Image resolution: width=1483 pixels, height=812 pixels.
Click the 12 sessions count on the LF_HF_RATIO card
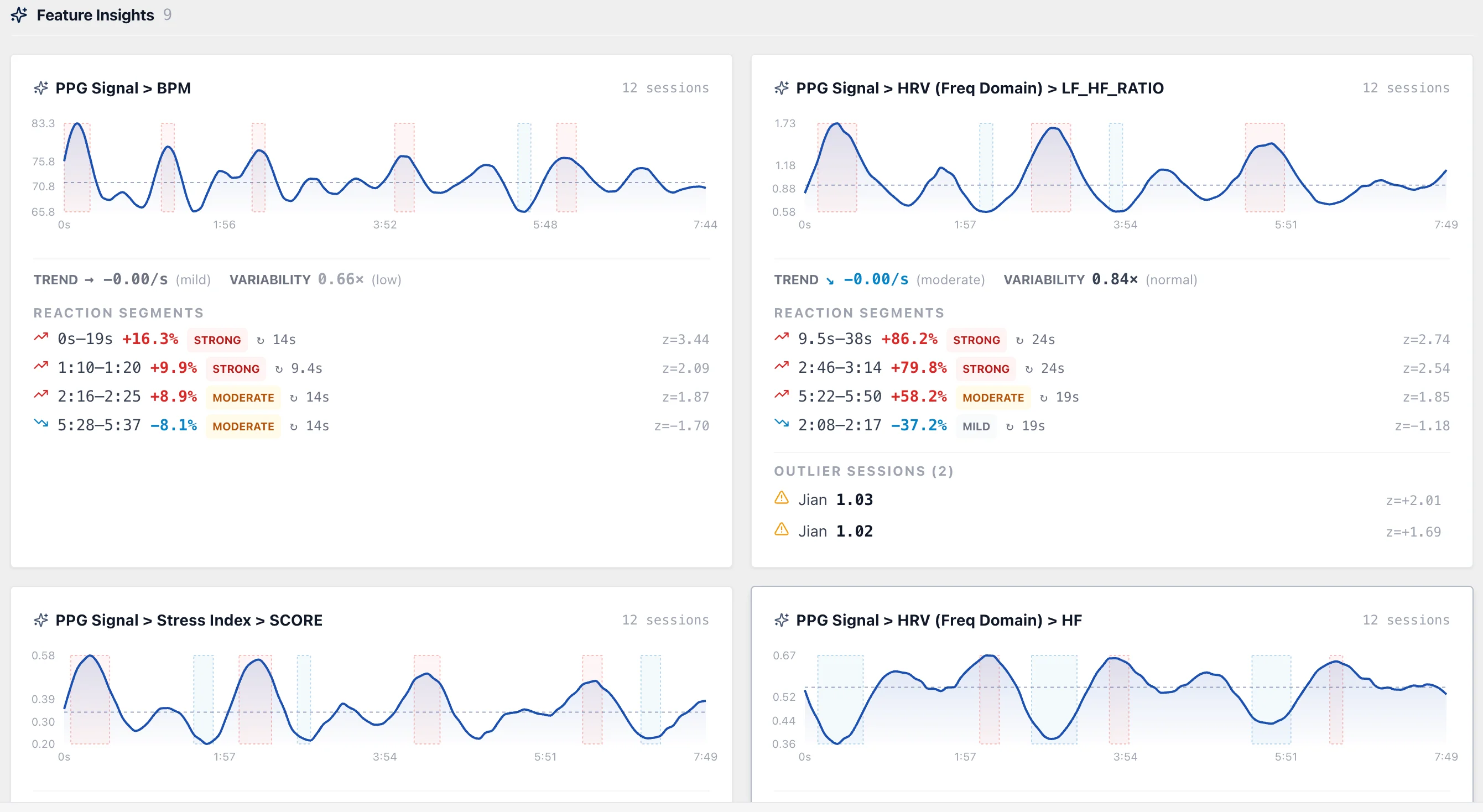[x=1406, y=88]
